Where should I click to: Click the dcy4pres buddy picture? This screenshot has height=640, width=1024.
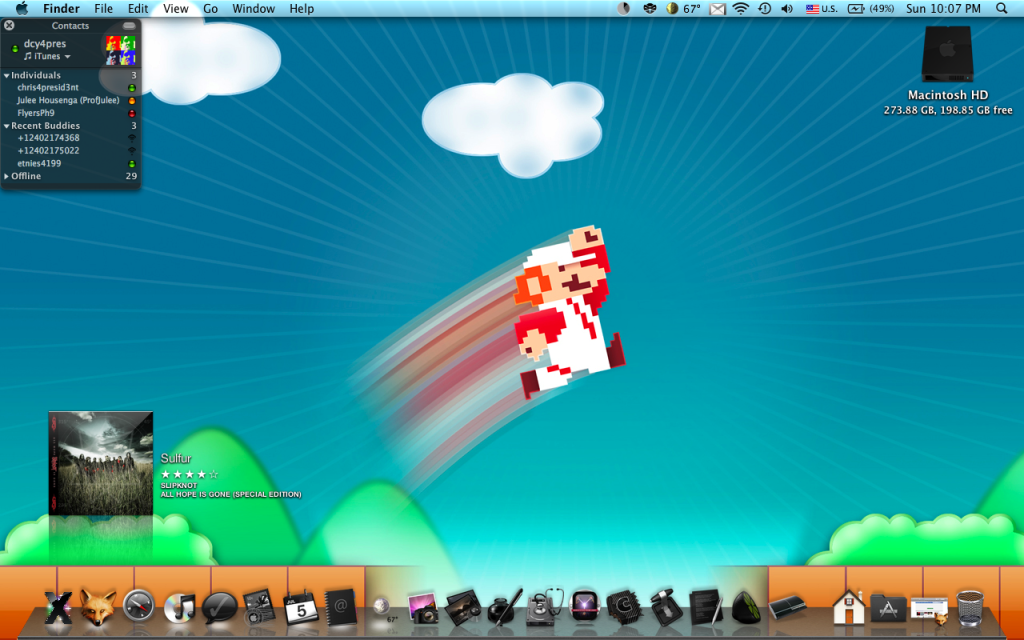(x=121, y=50)
